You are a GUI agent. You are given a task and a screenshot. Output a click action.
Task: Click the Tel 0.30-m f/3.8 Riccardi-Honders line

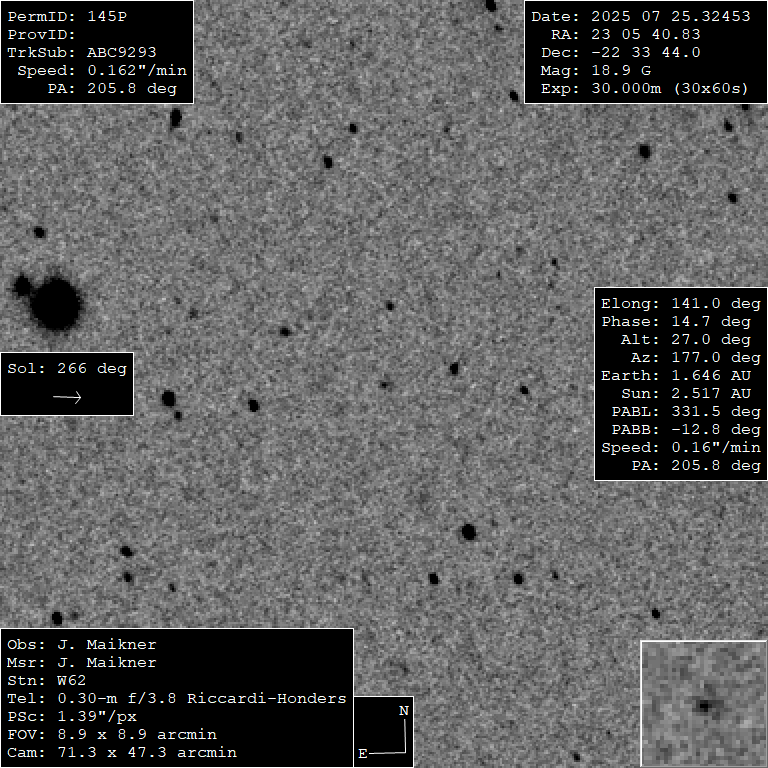click(177, 698)
